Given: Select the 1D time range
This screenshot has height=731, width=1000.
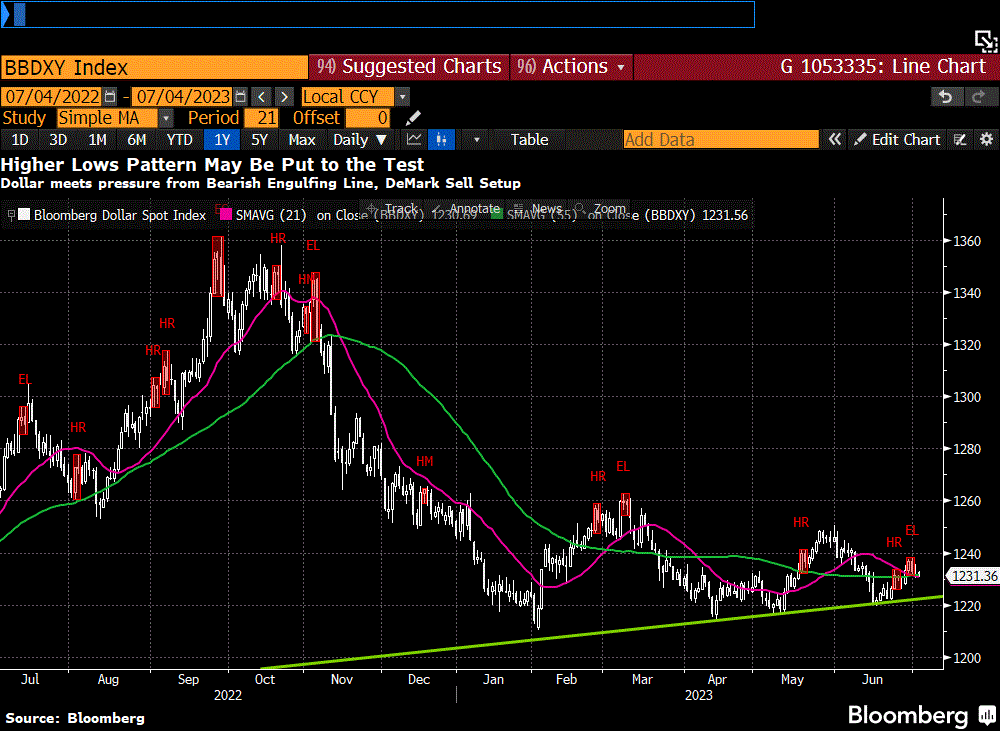Looking at the screenshot, I should pos(20,140).
